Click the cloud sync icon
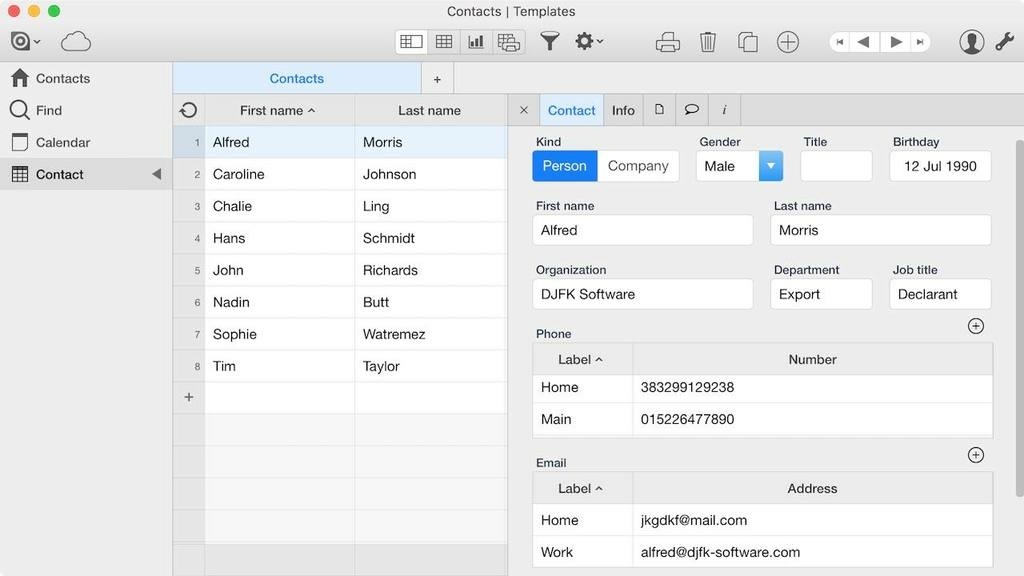This screenshot has width=1024, height=576. coord(76,42)
